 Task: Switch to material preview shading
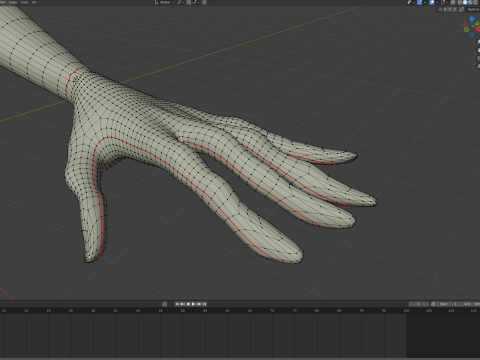pyautogui.click(x=470, y=2)
